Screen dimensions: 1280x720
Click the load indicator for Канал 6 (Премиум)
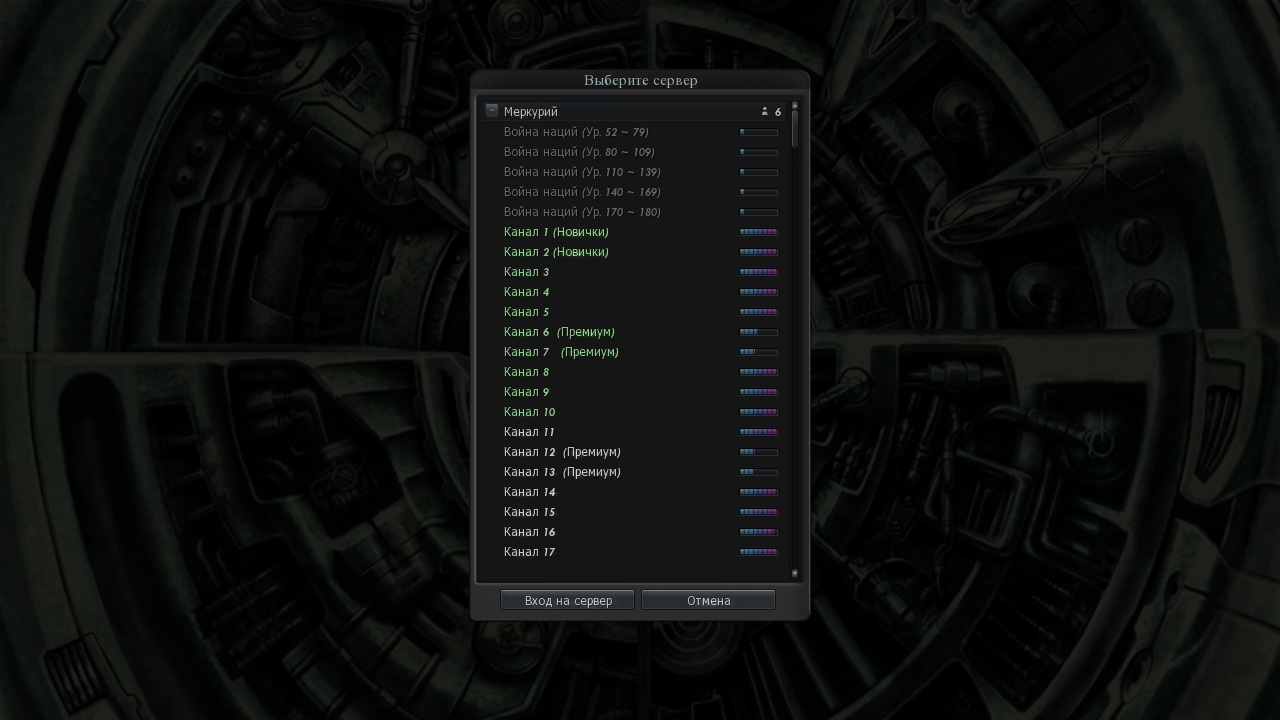coord(758,332)
